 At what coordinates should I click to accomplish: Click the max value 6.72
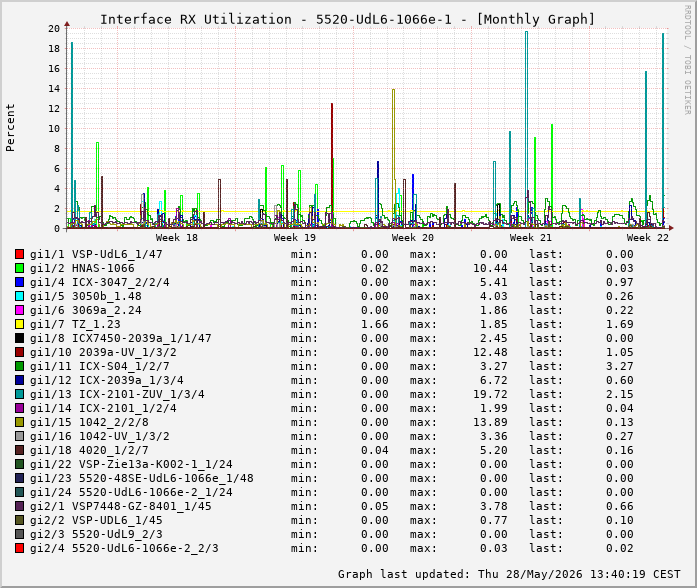click(x=493, y=380)
